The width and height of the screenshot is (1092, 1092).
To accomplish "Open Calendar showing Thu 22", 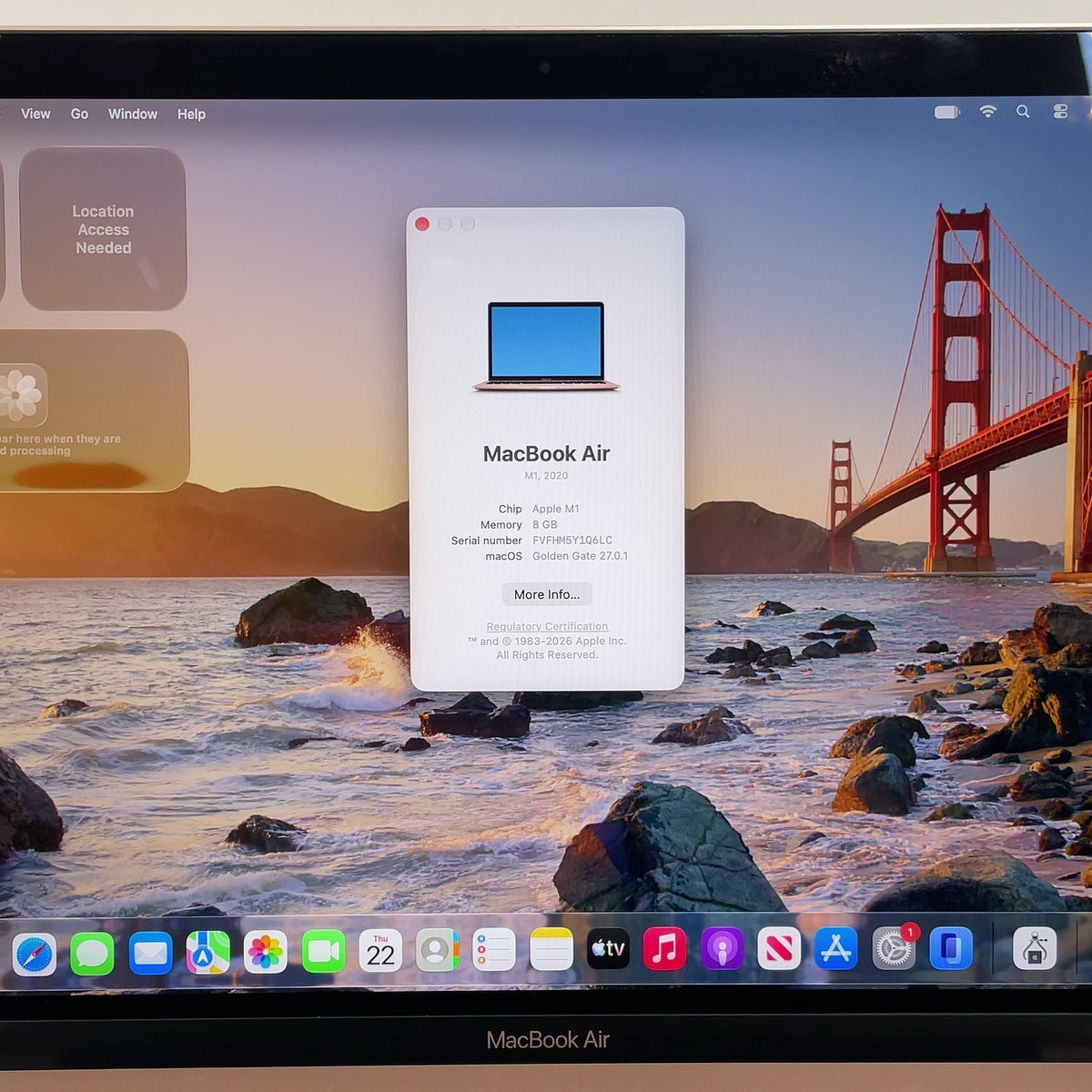I will pos(380,951).
